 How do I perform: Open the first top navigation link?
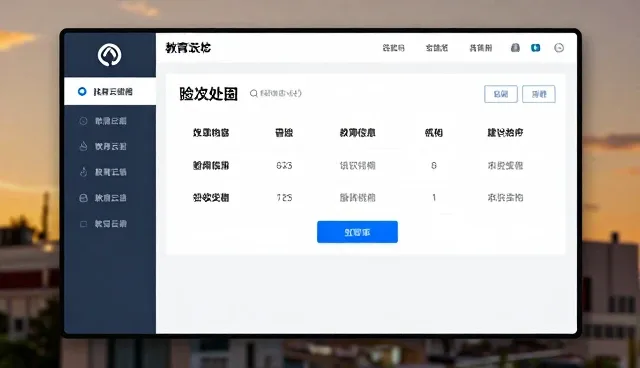click(x=393, y=48)
